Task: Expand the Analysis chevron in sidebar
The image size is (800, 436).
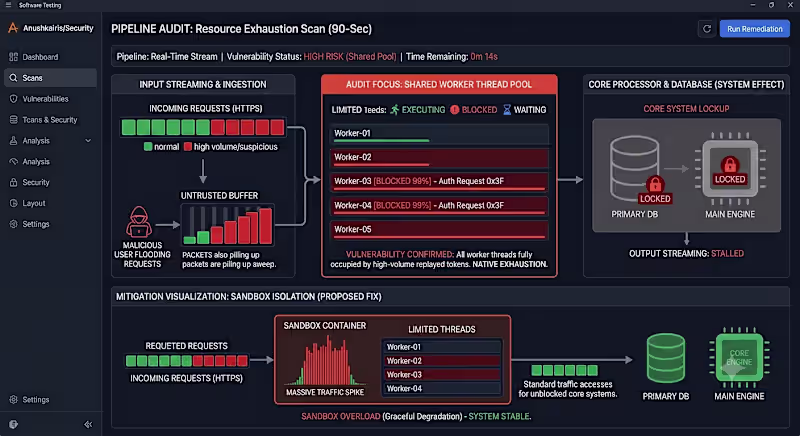Action: pos(88,141)
